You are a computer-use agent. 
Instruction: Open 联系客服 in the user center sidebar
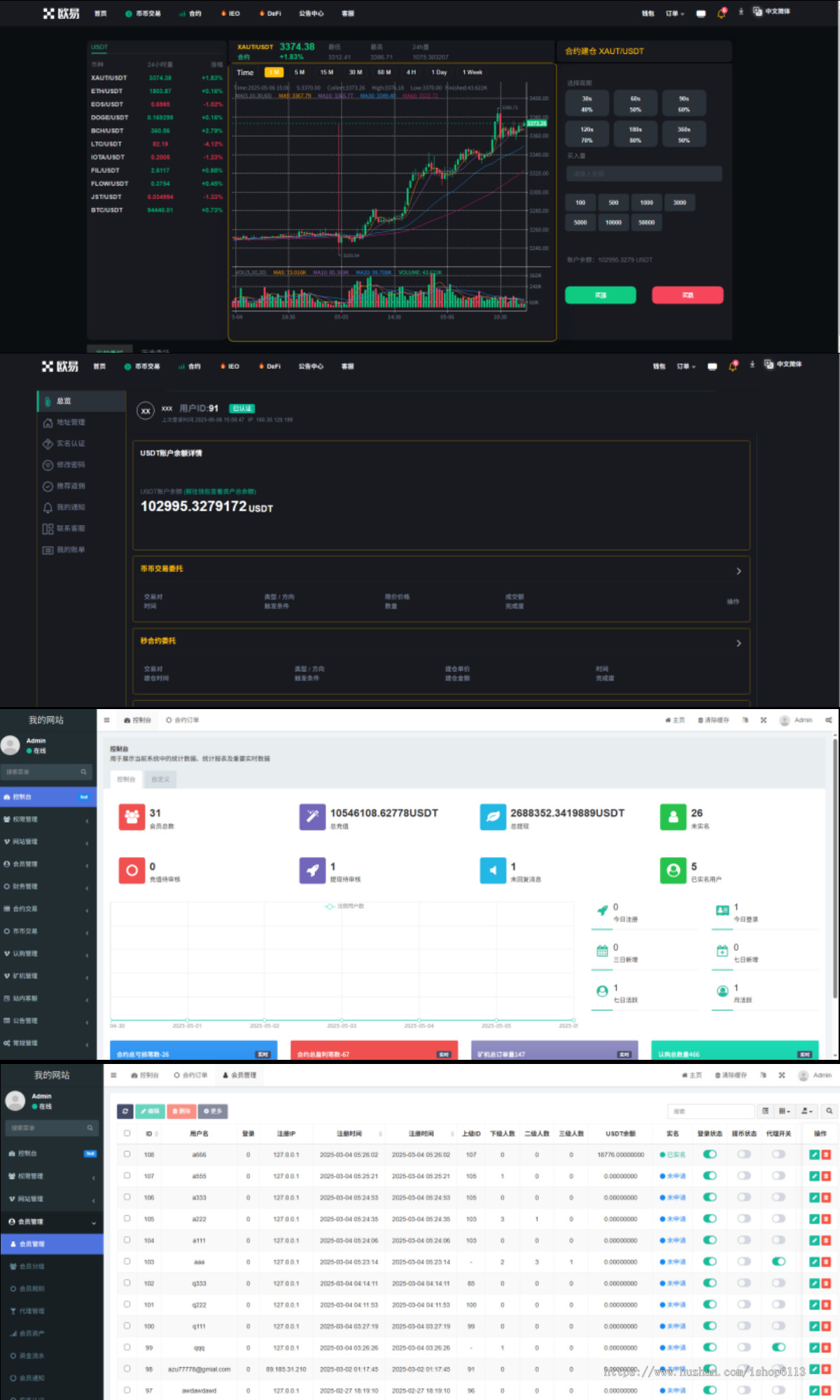(x=64, y=528)
